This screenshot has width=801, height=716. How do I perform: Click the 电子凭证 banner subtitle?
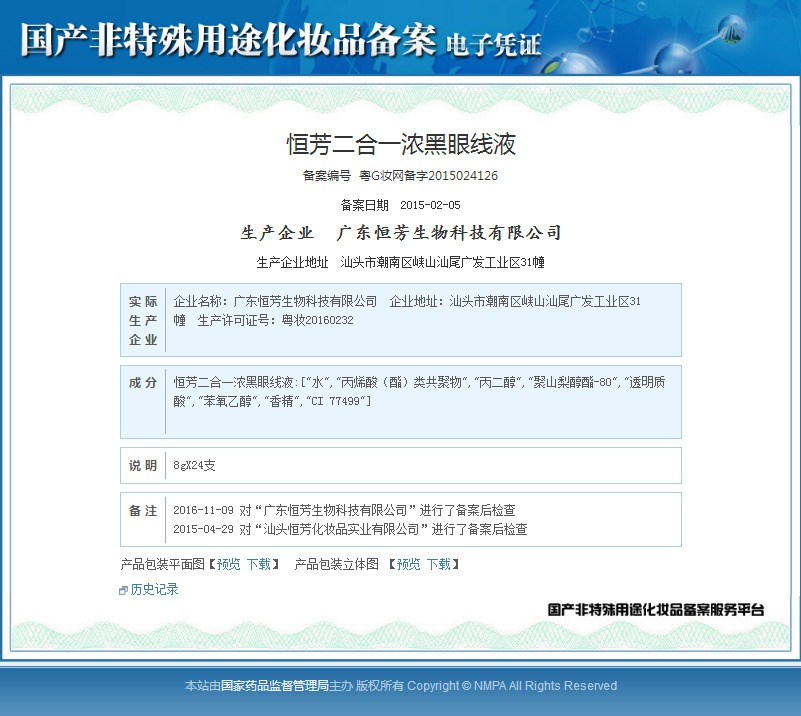[493, 44]
